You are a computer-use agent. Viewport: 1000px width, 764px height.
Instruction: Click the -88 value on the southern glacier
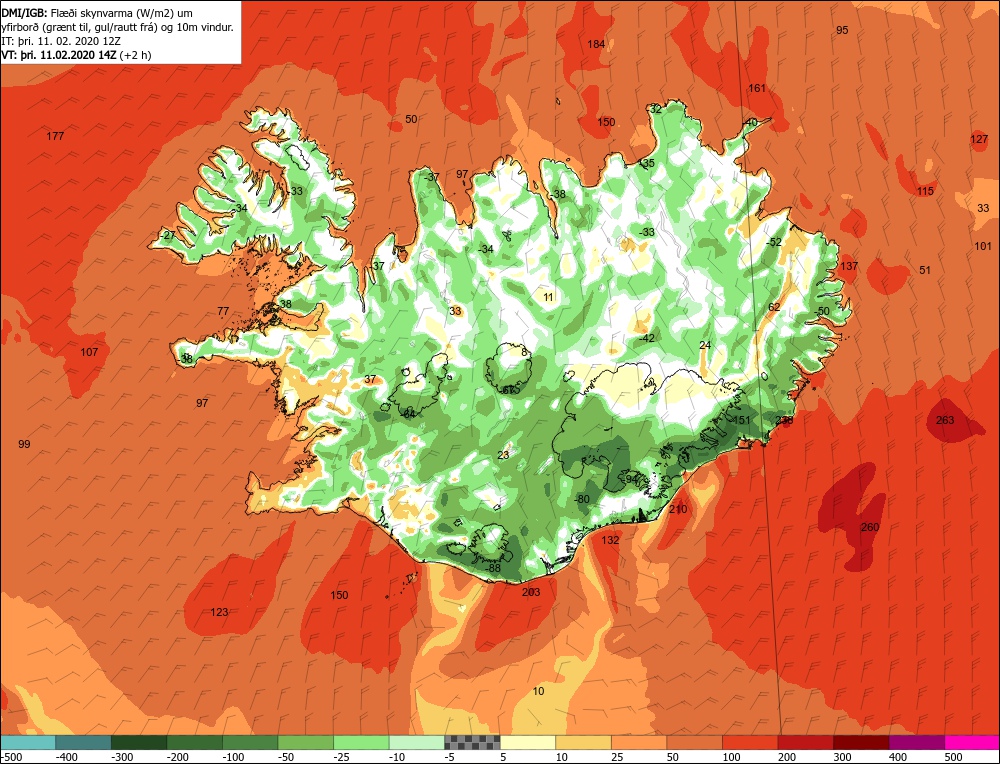[493, 568]
